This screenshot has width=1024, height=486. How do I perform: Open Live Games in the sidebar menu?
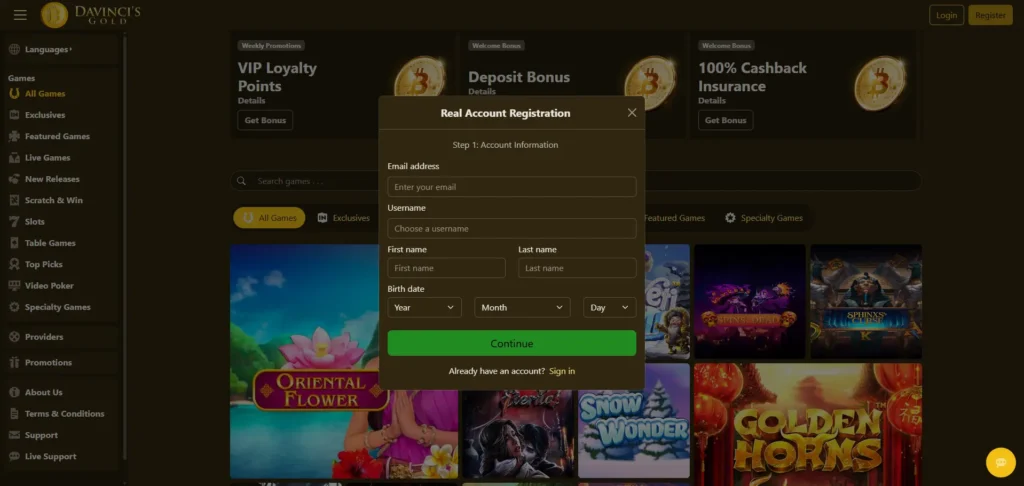(x=48, y=157)
